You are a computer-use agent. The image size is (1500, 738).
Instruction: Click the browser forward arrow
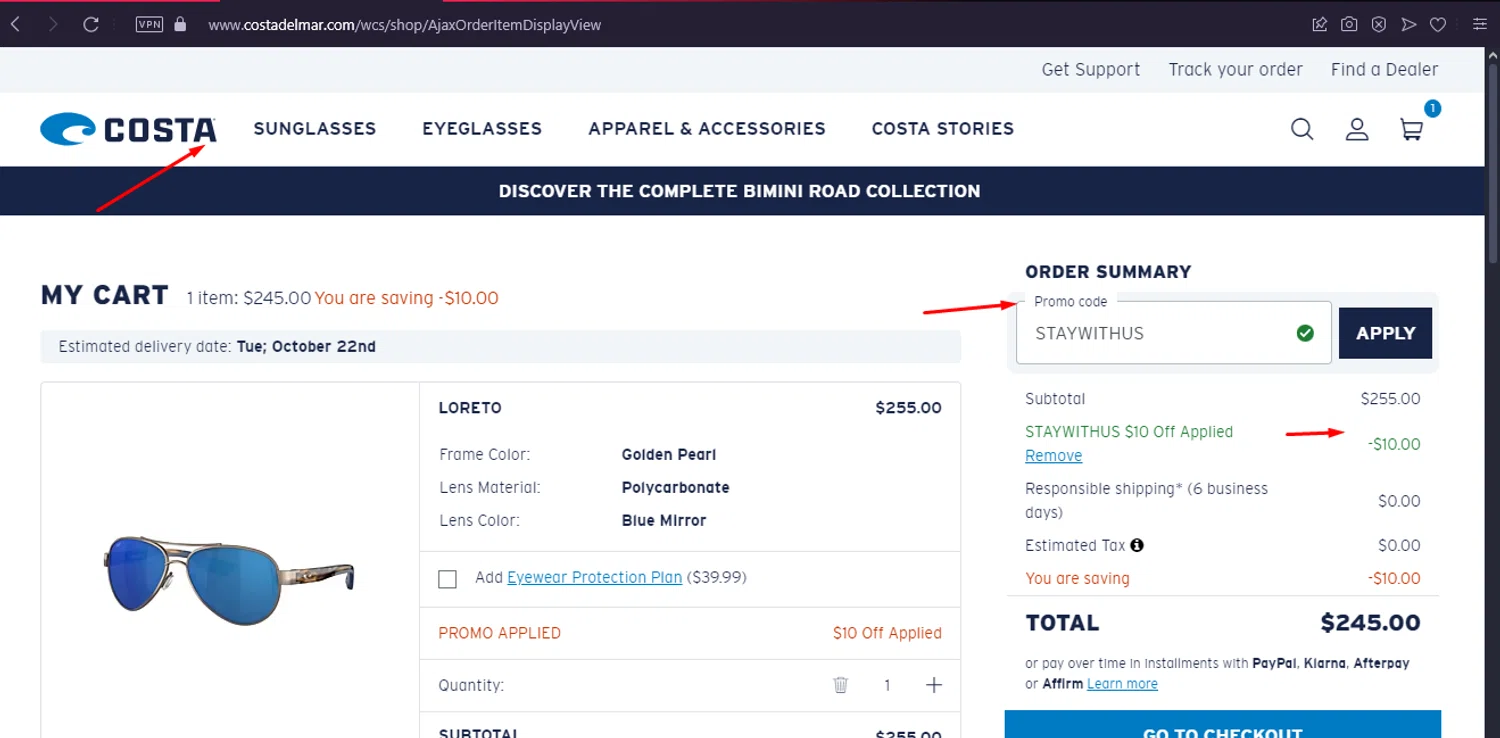53,24
